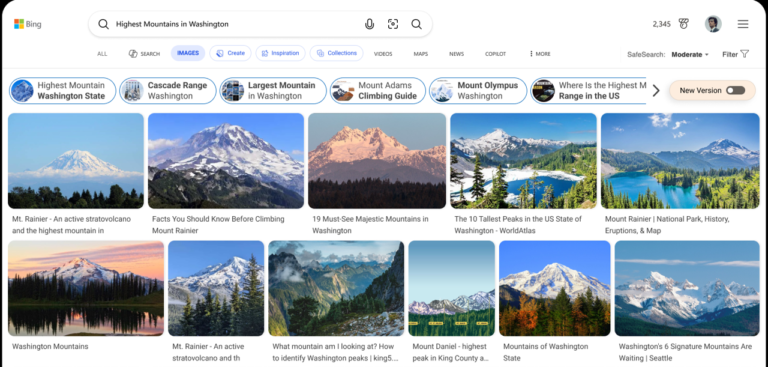This screenshot has width=768, height=367.
Task: Open the Mountains of Washington State image
Action: click(555, 288)
